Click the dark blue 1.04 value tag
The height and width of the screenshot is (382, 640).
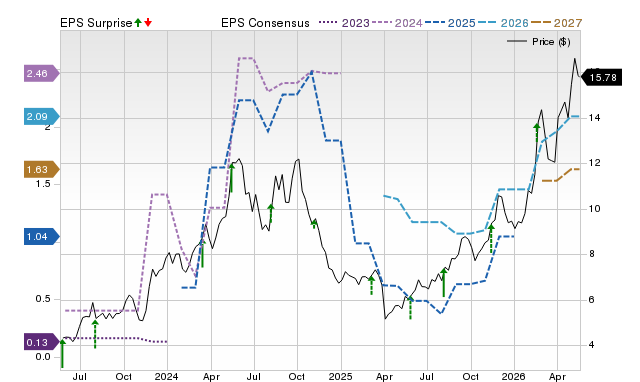pyautogui.click(x=42, y=237)
